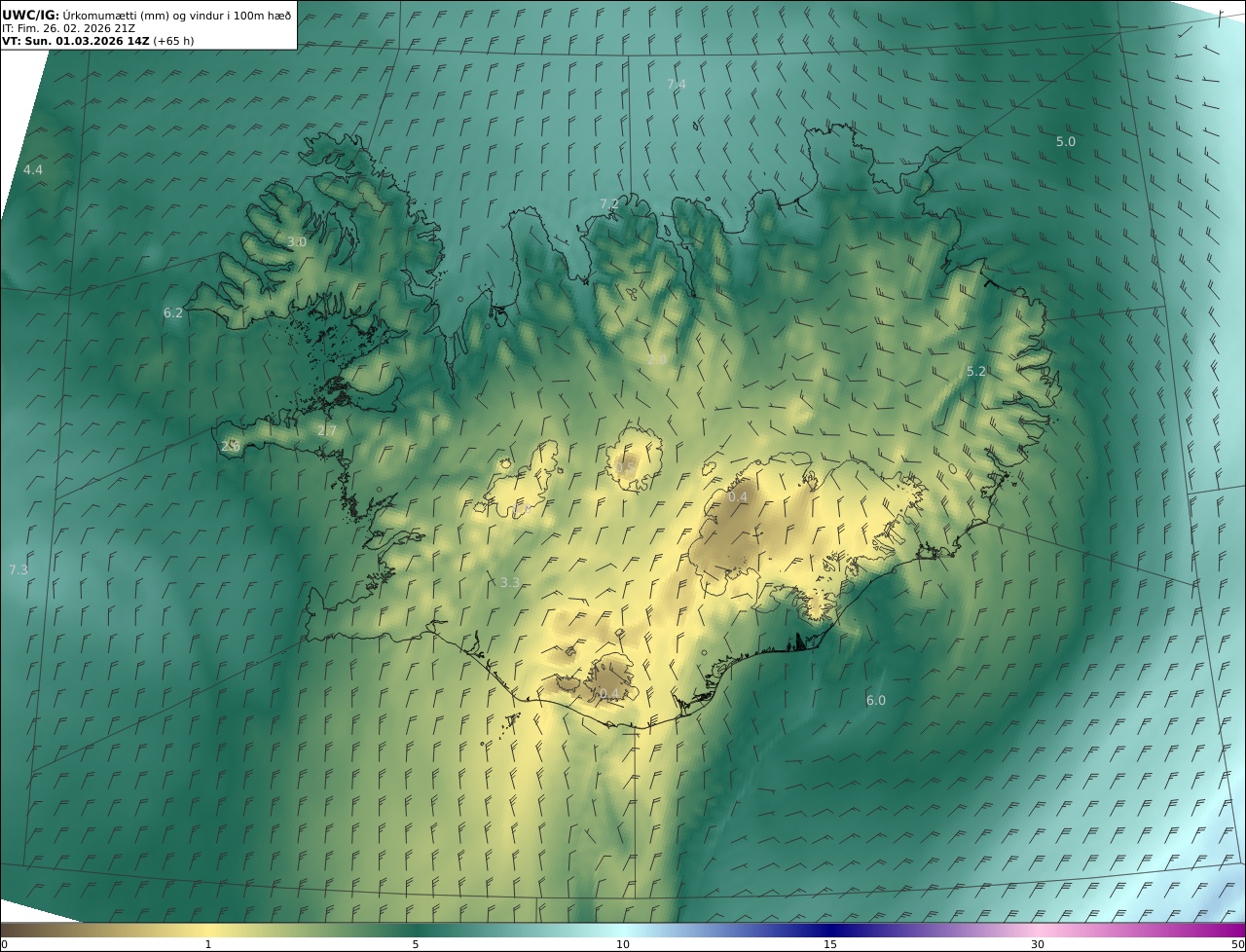Click the colorbar tick label 15
This screenshot has height=952, width=1246.
point(830,944)
